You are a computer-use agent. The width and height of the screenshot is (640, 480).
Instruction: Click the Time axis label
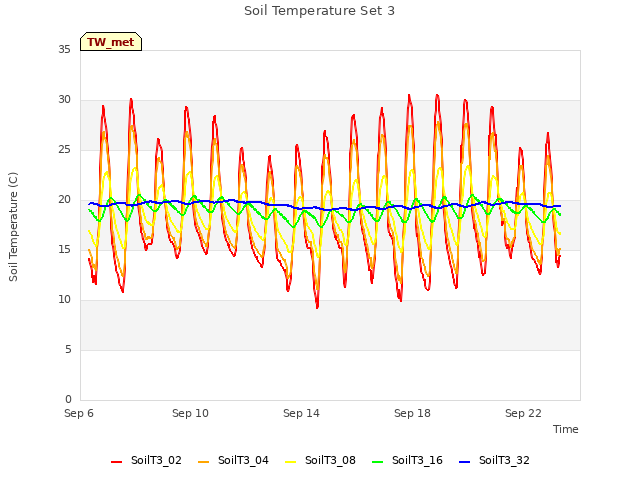point(566,429)
